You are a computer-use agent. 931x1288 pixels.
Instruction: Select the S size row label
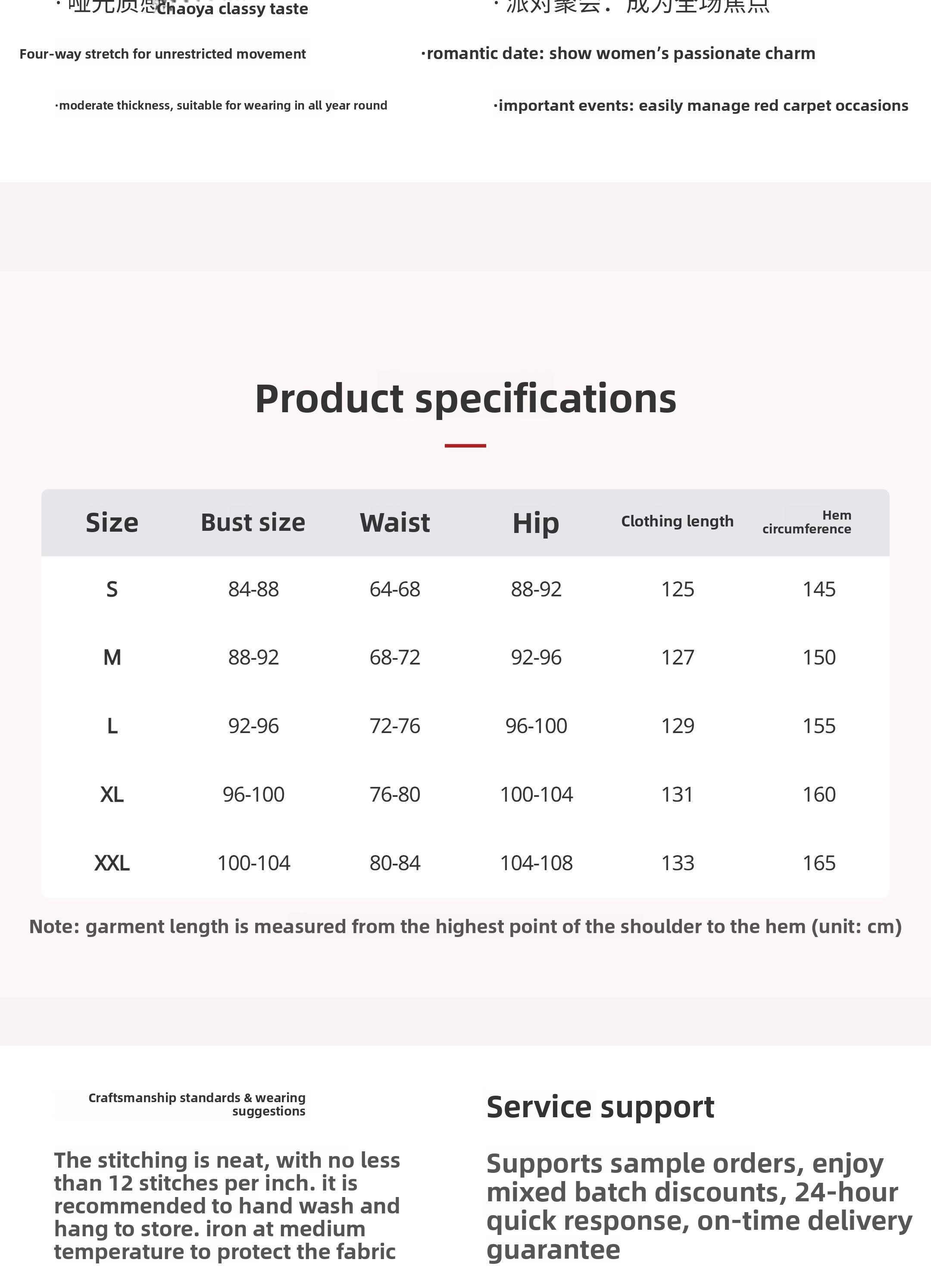coord(112,589)
